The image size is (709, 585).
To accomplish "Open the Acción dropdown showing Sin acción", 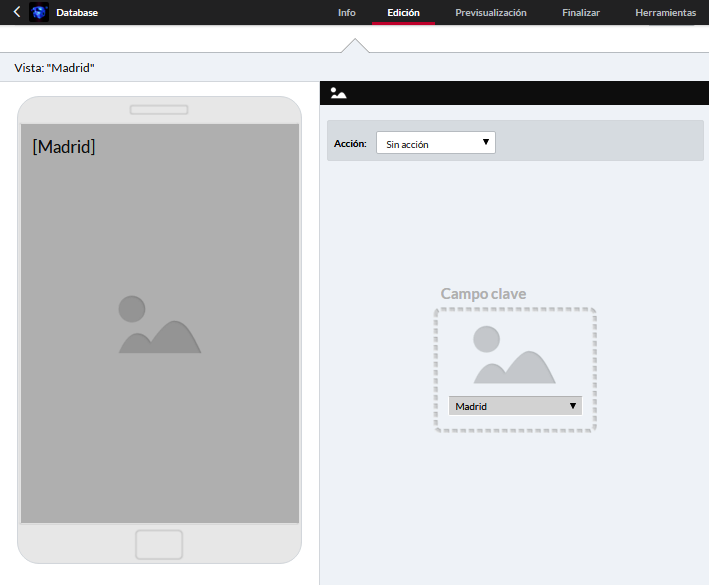I will click(436, 143).
